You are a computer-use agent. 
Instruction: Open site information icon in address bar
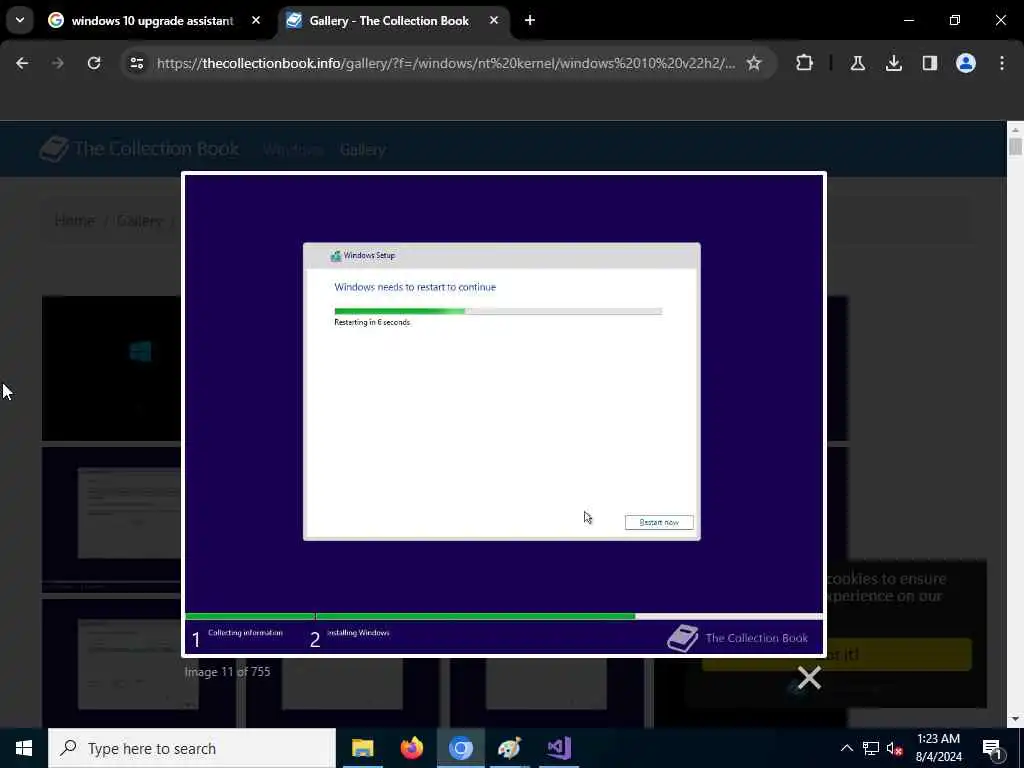pyautogui.click(x=136, y=63)
